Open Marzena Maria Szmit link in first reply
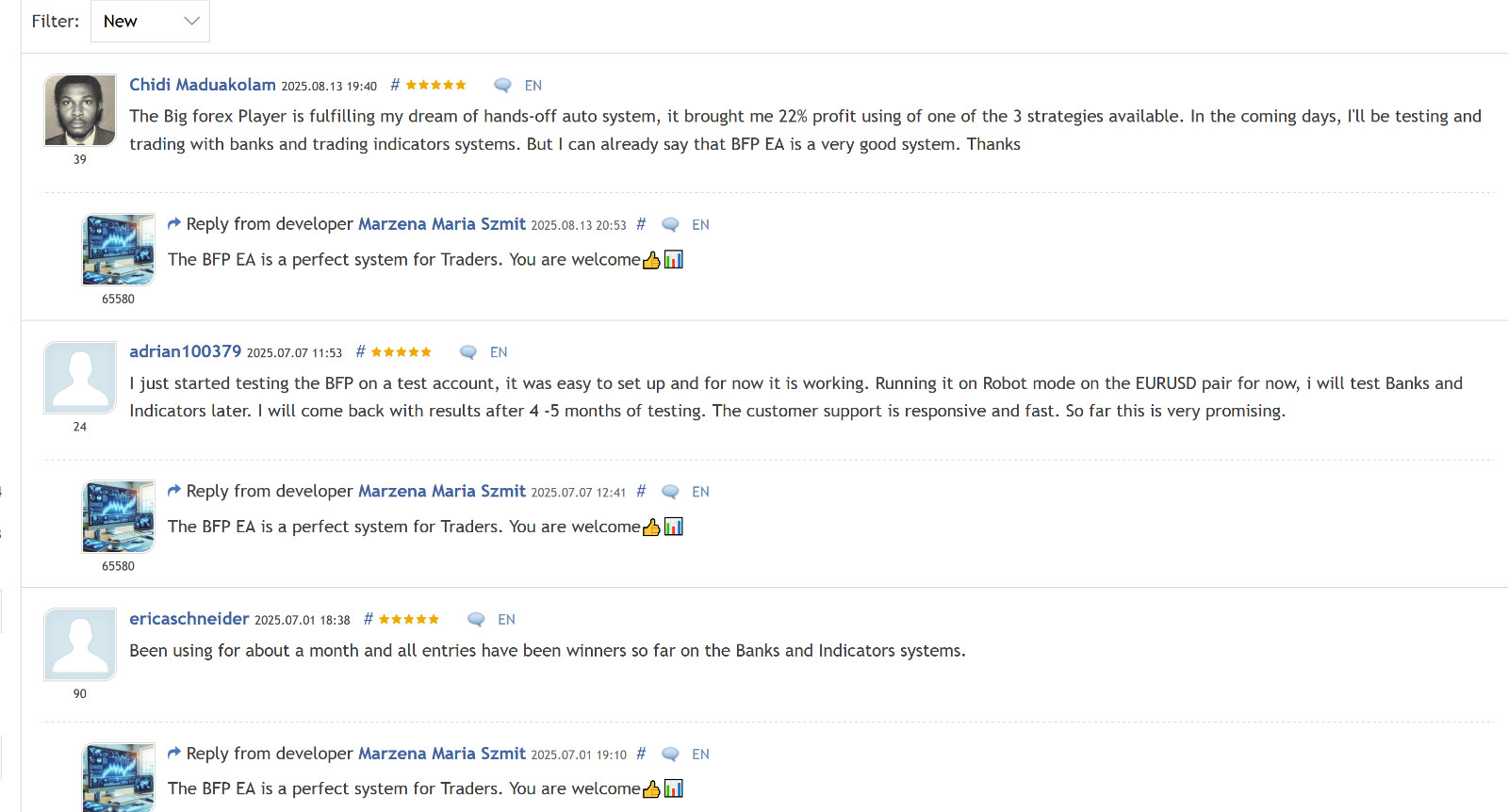The width and height of the screenshot is (1508, 812). pos(442,224)
